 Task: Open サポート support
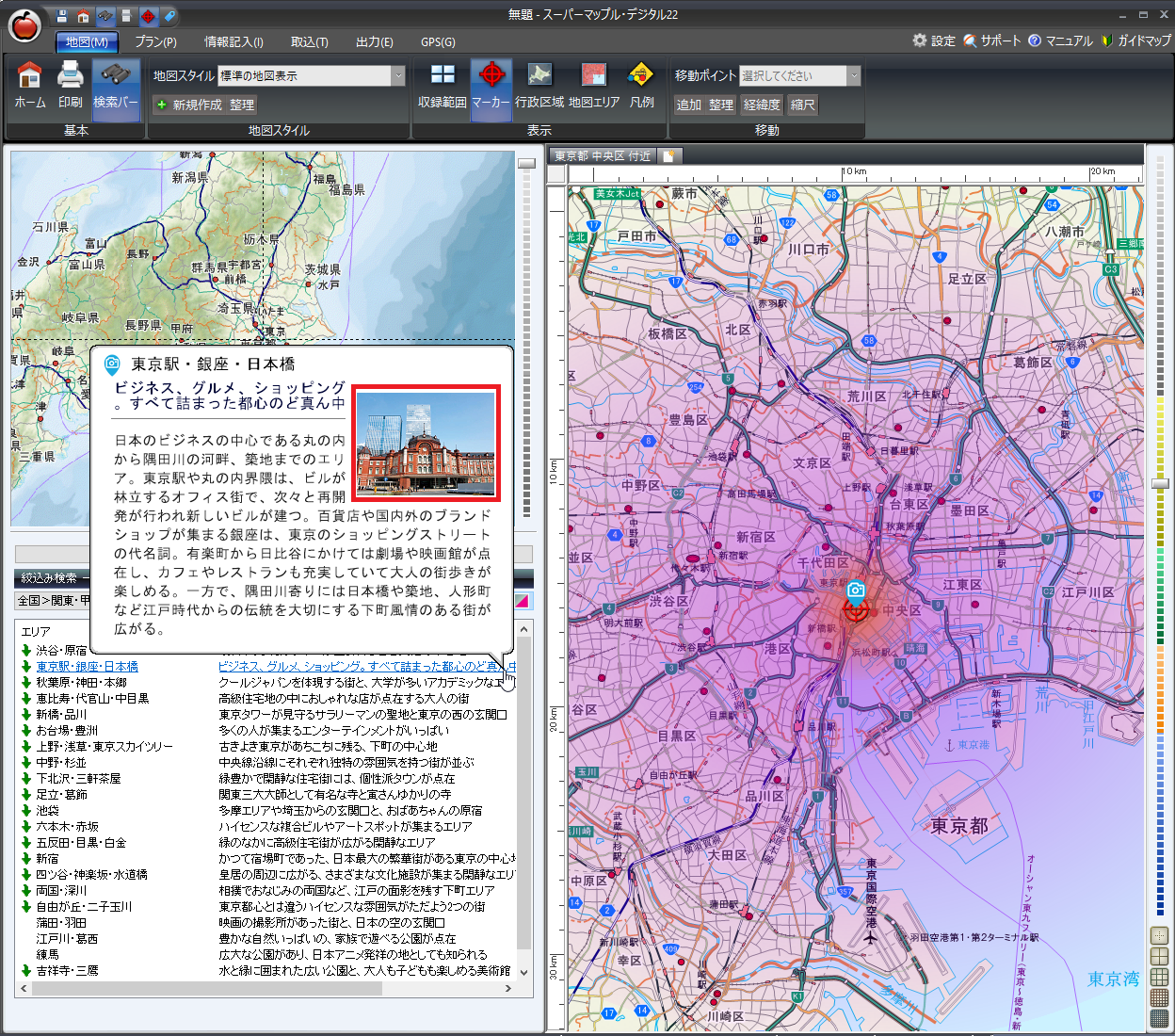tap(992, 40)
